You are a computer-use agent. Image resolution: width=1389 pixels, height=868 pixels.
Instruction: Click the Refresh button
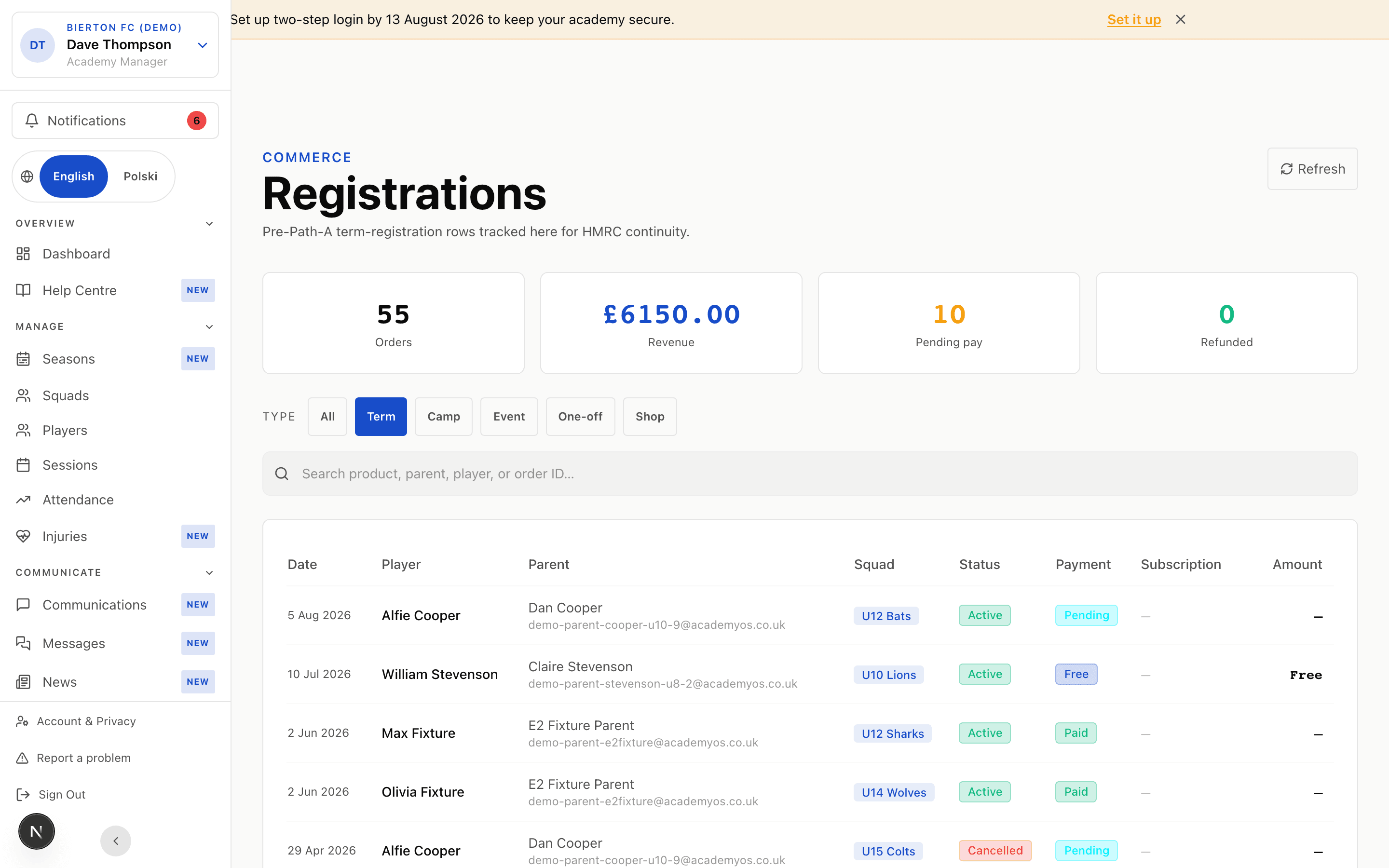click(x=1312, y=169)
